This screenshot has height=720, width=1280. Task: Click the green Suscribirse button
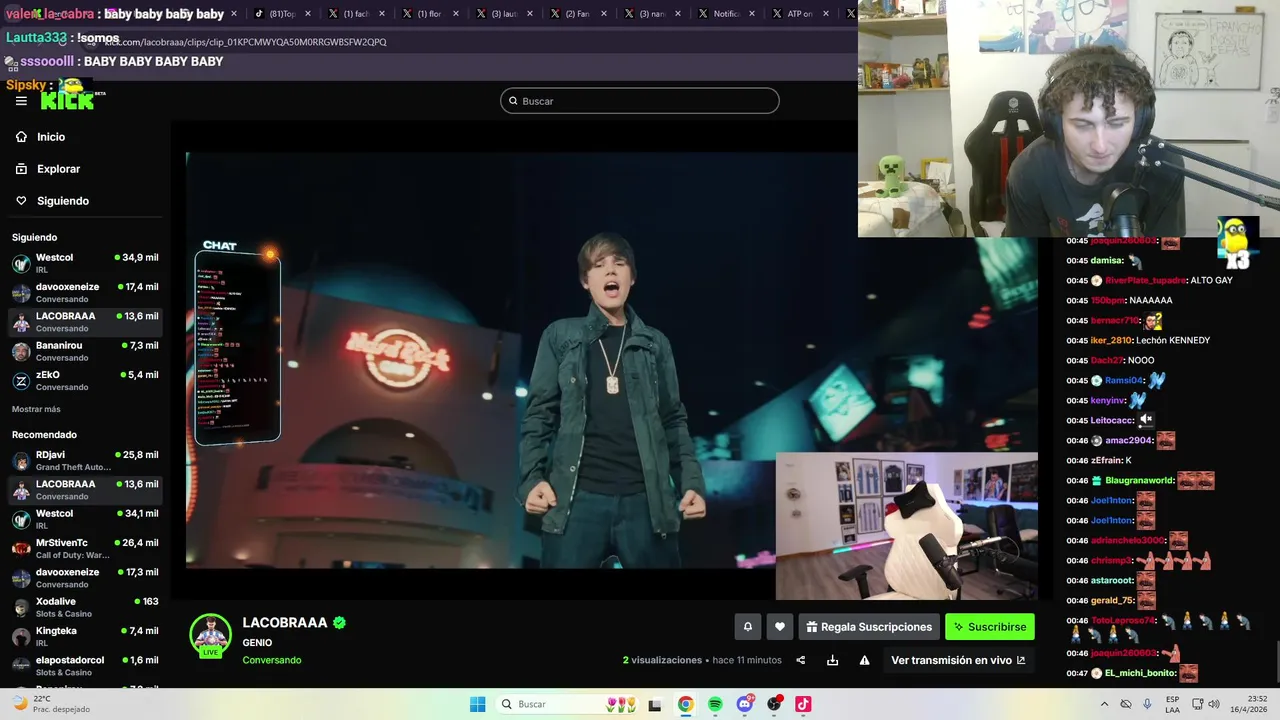tap(990, 627)
